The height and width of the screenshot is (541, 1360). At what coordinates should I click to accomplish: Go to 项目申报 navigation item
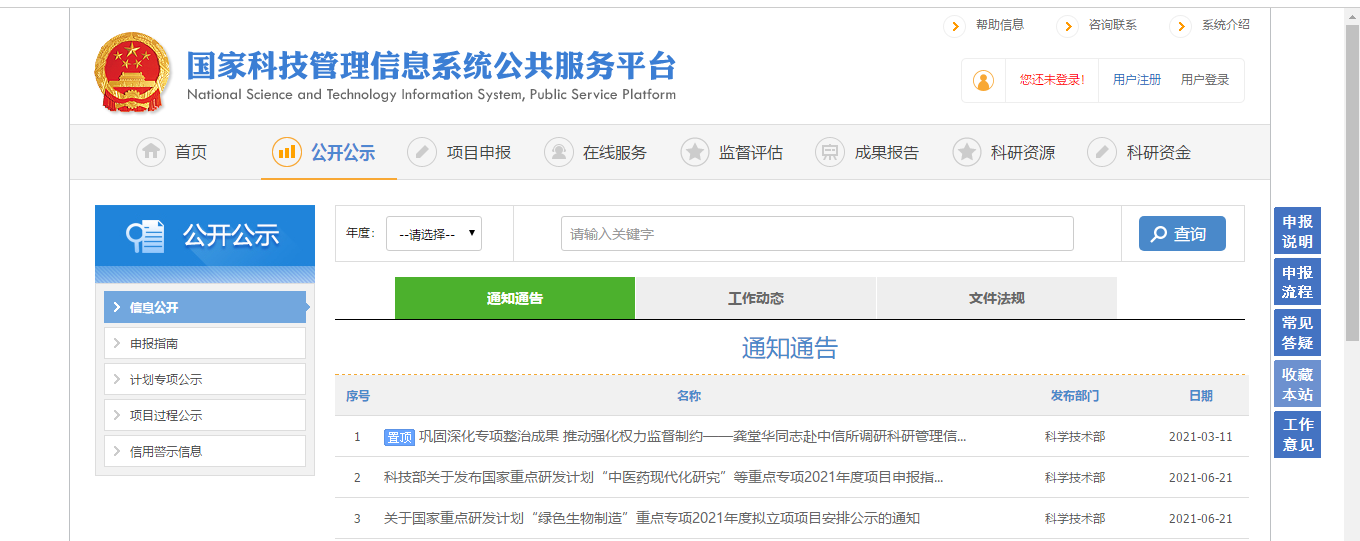[479, 153]
